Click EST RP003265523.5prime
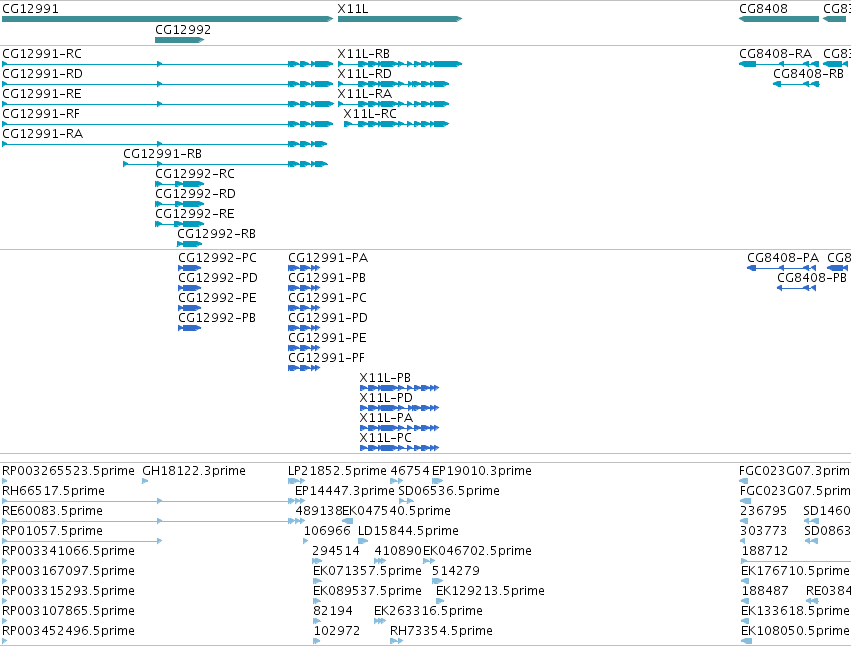 point(68,471)
